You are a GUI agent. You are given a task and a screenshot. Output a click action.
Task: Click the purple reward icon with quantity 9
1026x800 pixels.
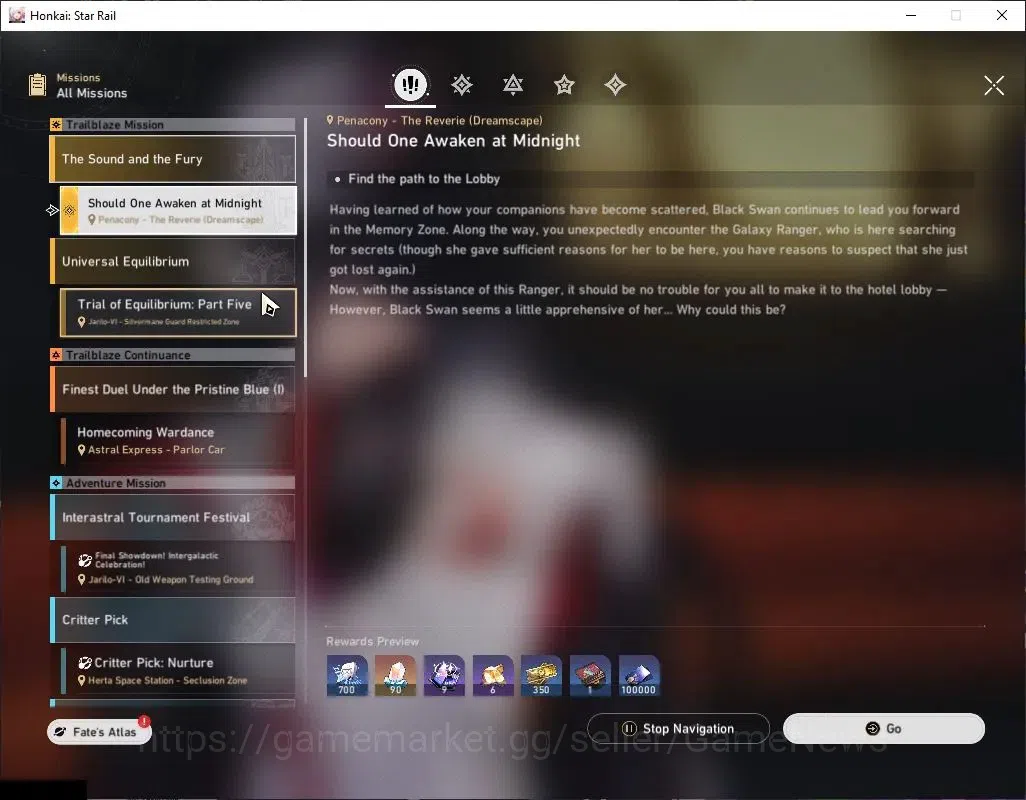click(x=444, y=676)
